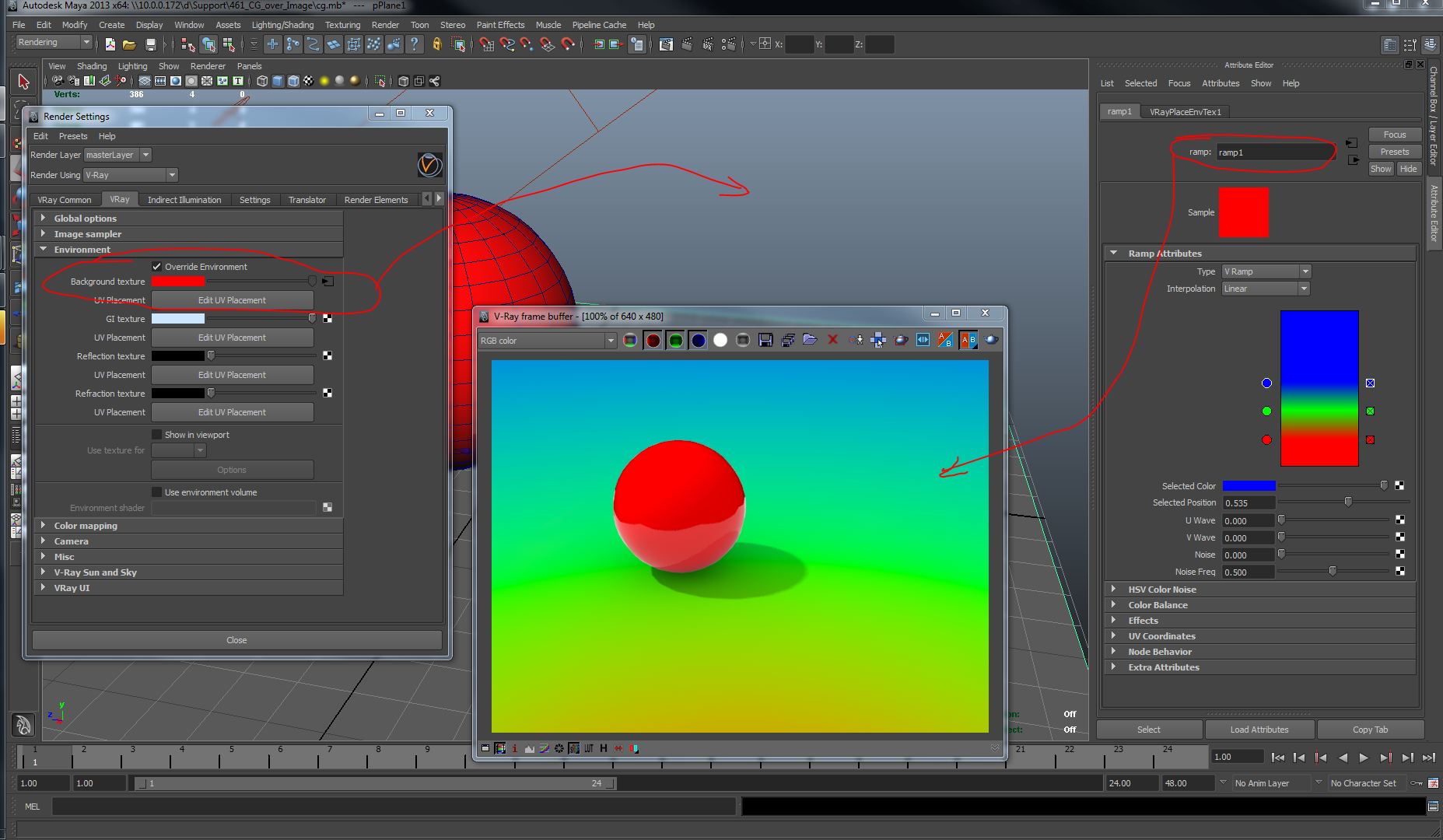Image resolution: width=1443 pixels, height=840 pixels.
Task: Click Edit UV Placement under Background texture
Action: 232,300
